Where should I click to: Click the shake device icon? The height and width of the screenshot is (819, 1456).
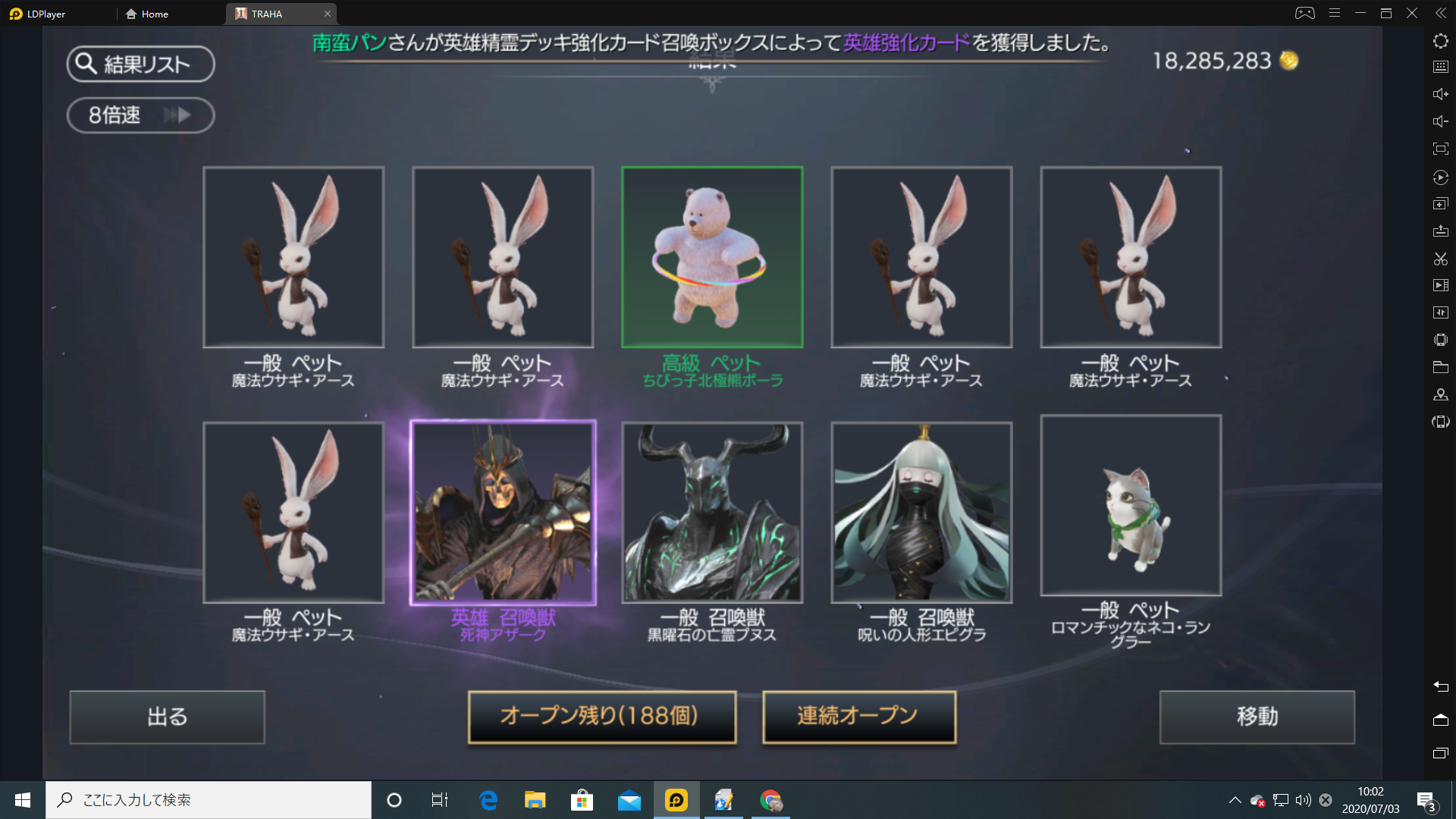pyautogui.click(x=1441, y=340)
